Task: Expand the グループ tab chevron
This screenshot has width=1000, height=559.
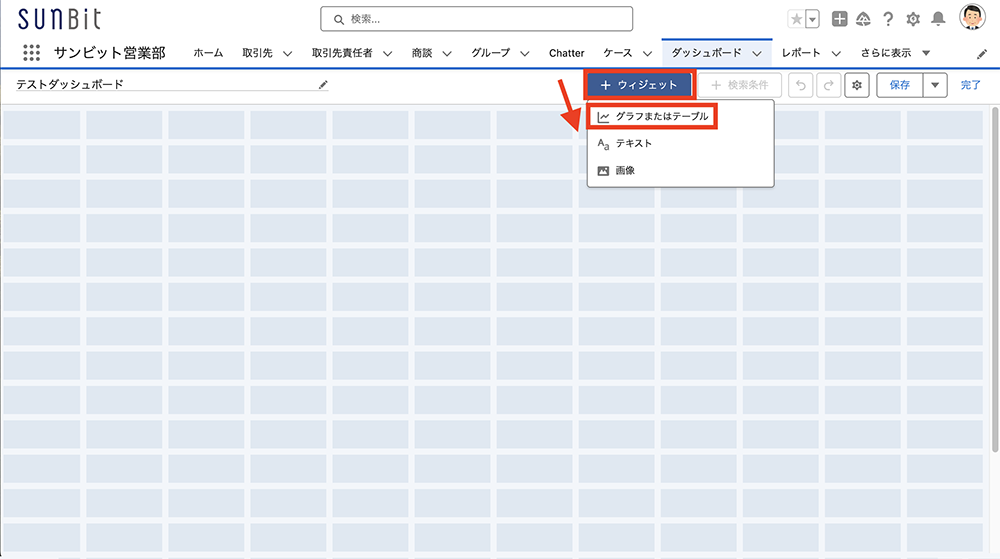Action: (524, 54)
